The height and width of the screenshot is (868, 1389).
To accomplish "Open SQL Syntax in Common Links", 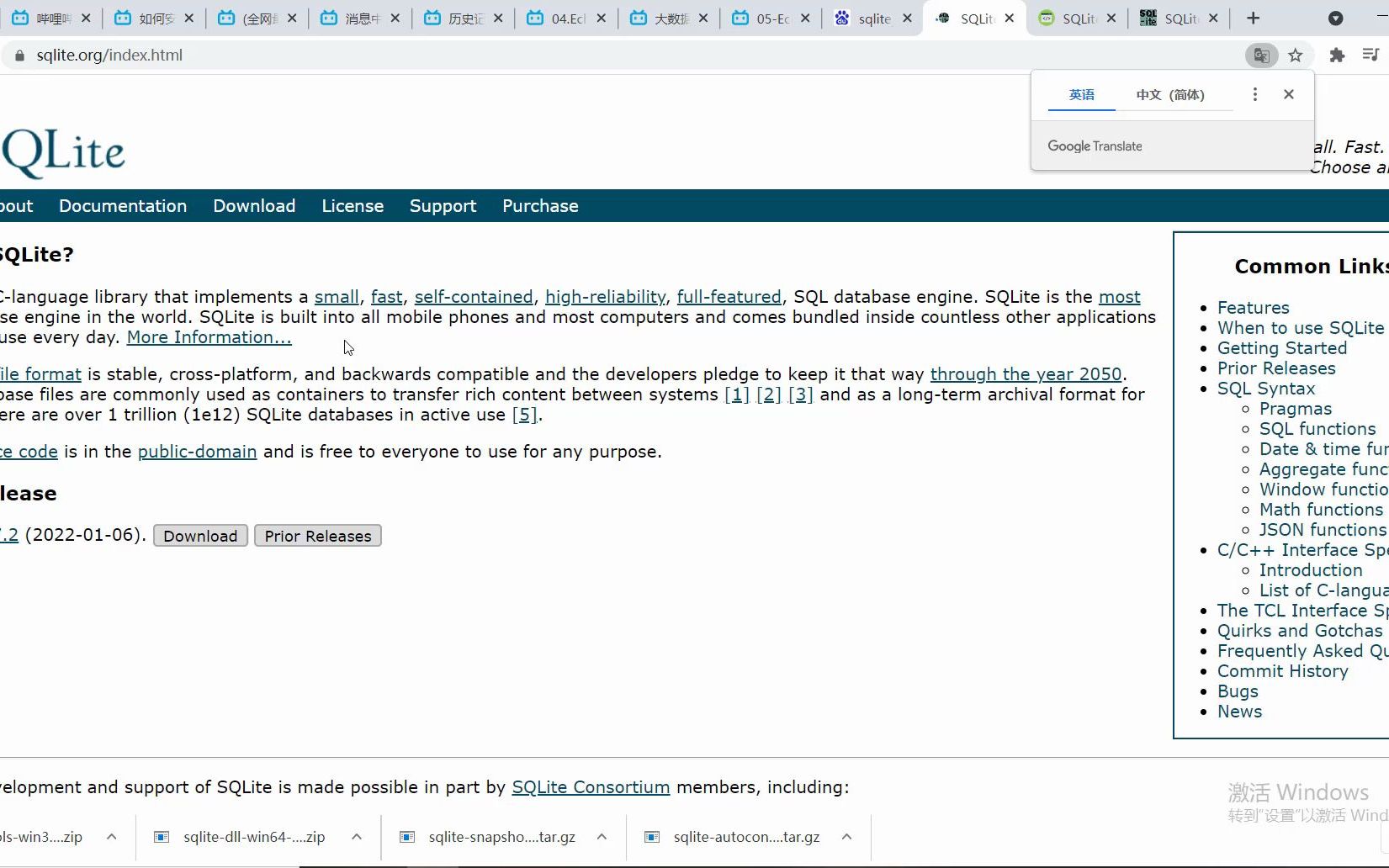I will (x=1266, y=389).
